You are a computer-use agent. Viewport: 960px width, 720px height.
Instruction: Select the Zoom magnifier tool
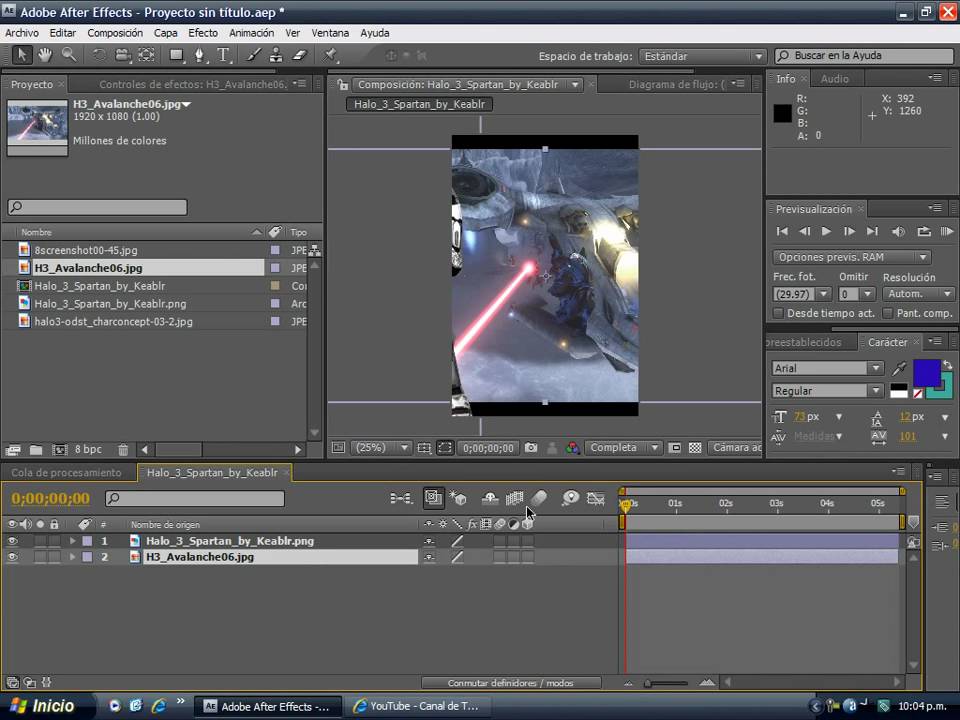point(69,55)
